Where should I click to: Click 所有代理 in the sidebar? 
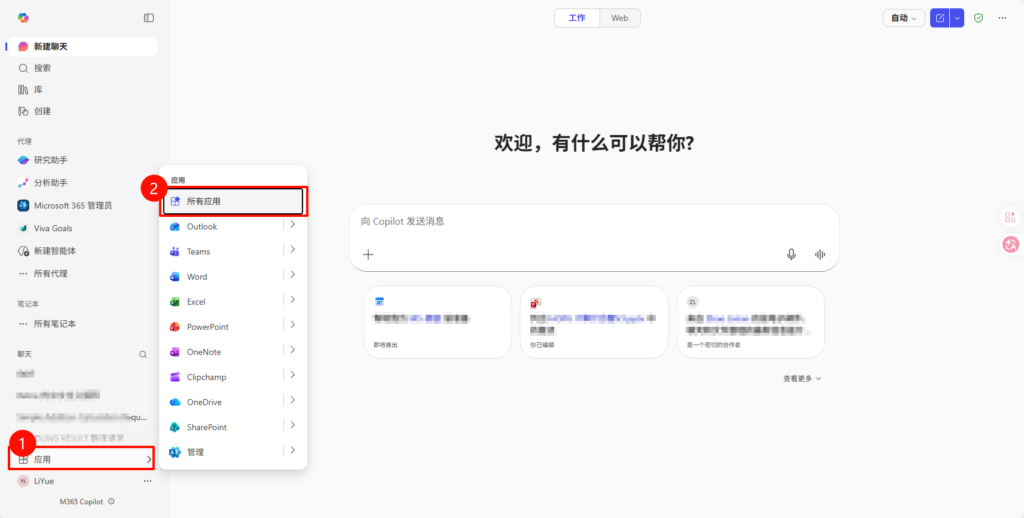(x=50, y=273)
